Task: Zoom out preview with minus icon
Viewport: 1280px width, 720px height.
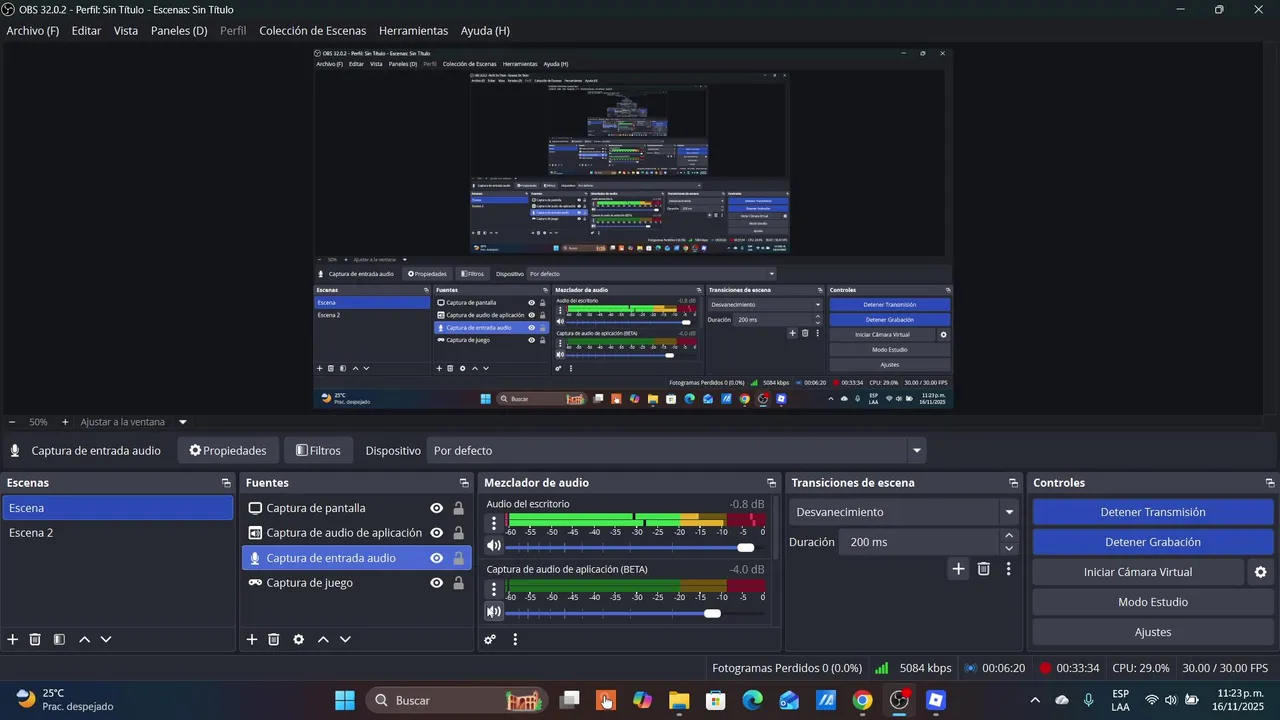Action: click(12, 422)
